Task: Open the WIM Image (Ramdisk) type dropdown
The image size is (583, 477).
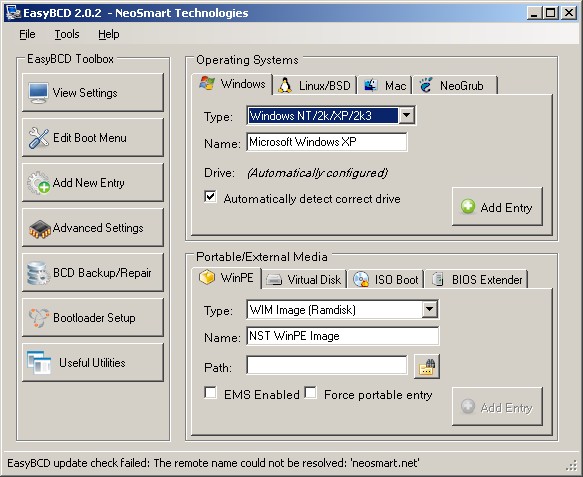Action: click(x=429, y=309)
